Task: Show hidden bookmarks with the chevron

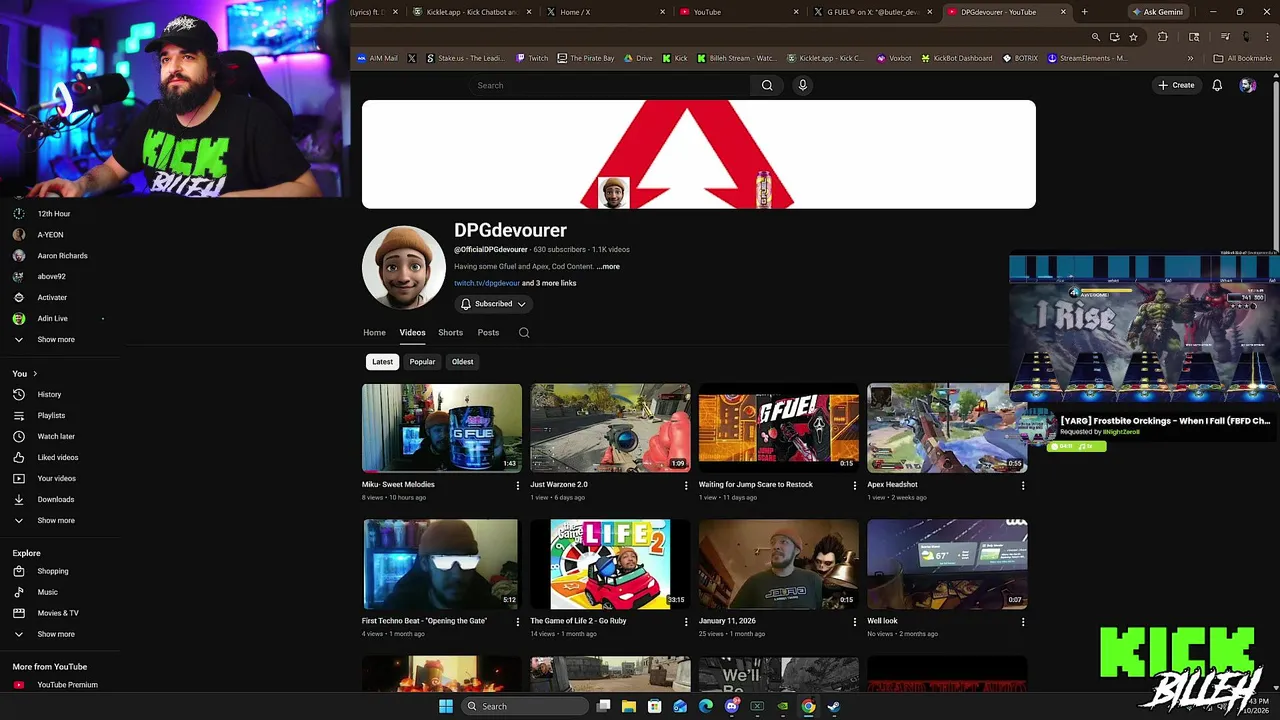Action: coord(1190,58)
